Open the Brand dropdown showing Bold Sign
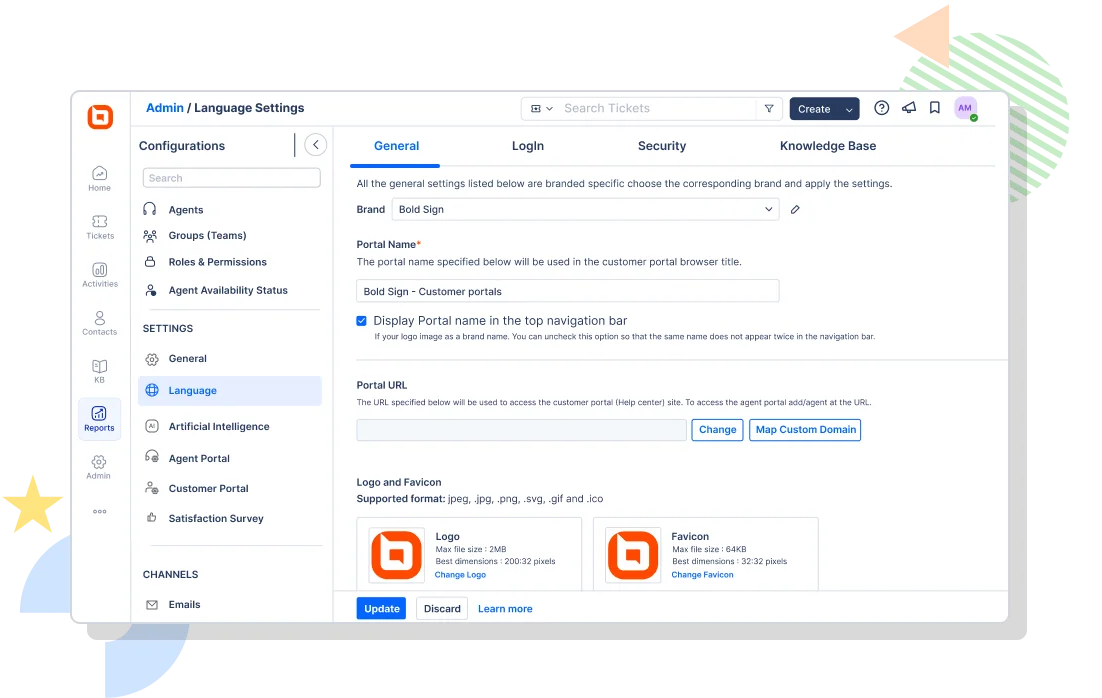 [x=585, y=209]
